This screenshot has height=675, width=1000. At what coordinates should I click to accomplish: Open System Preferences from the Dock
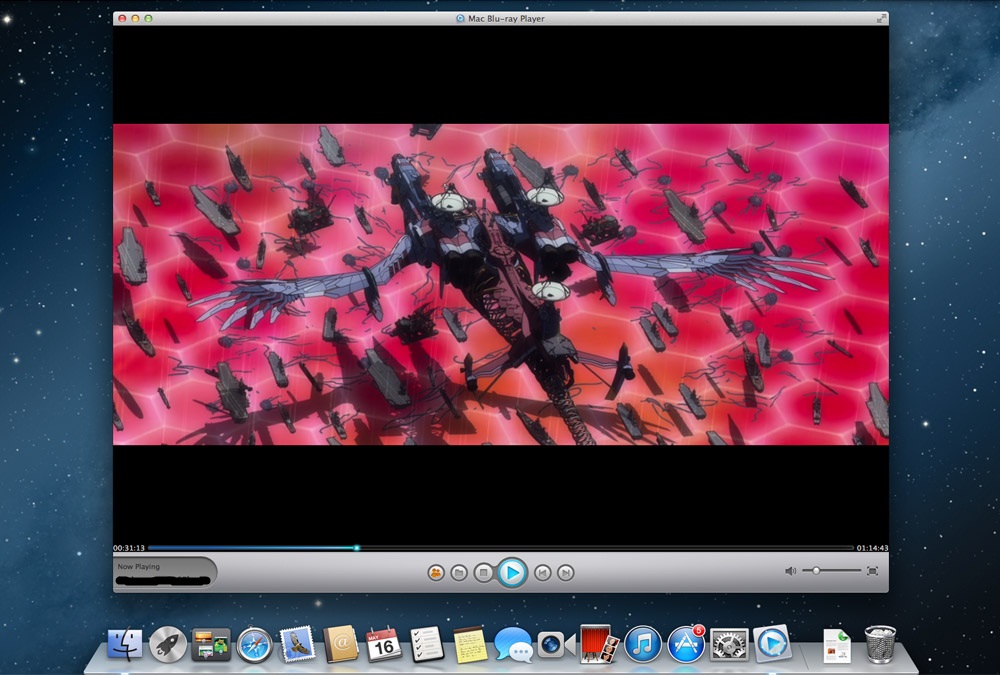(729, 644)
